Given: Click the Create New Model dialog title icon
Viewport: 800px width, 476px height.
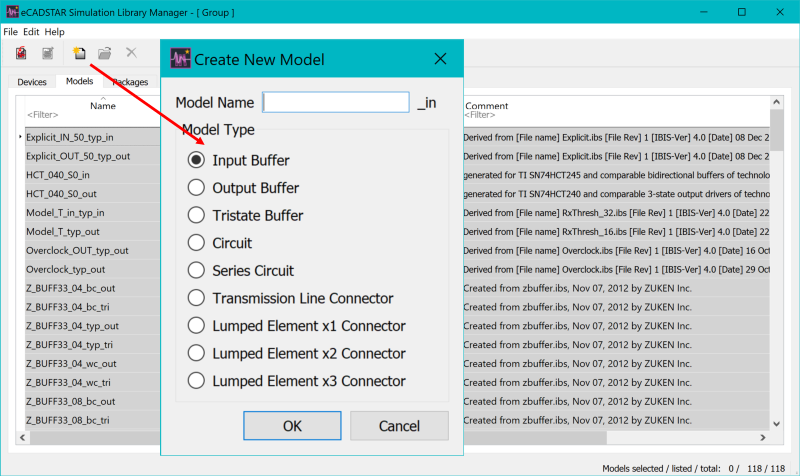Looking at the screenshot, I should [181, 59].
